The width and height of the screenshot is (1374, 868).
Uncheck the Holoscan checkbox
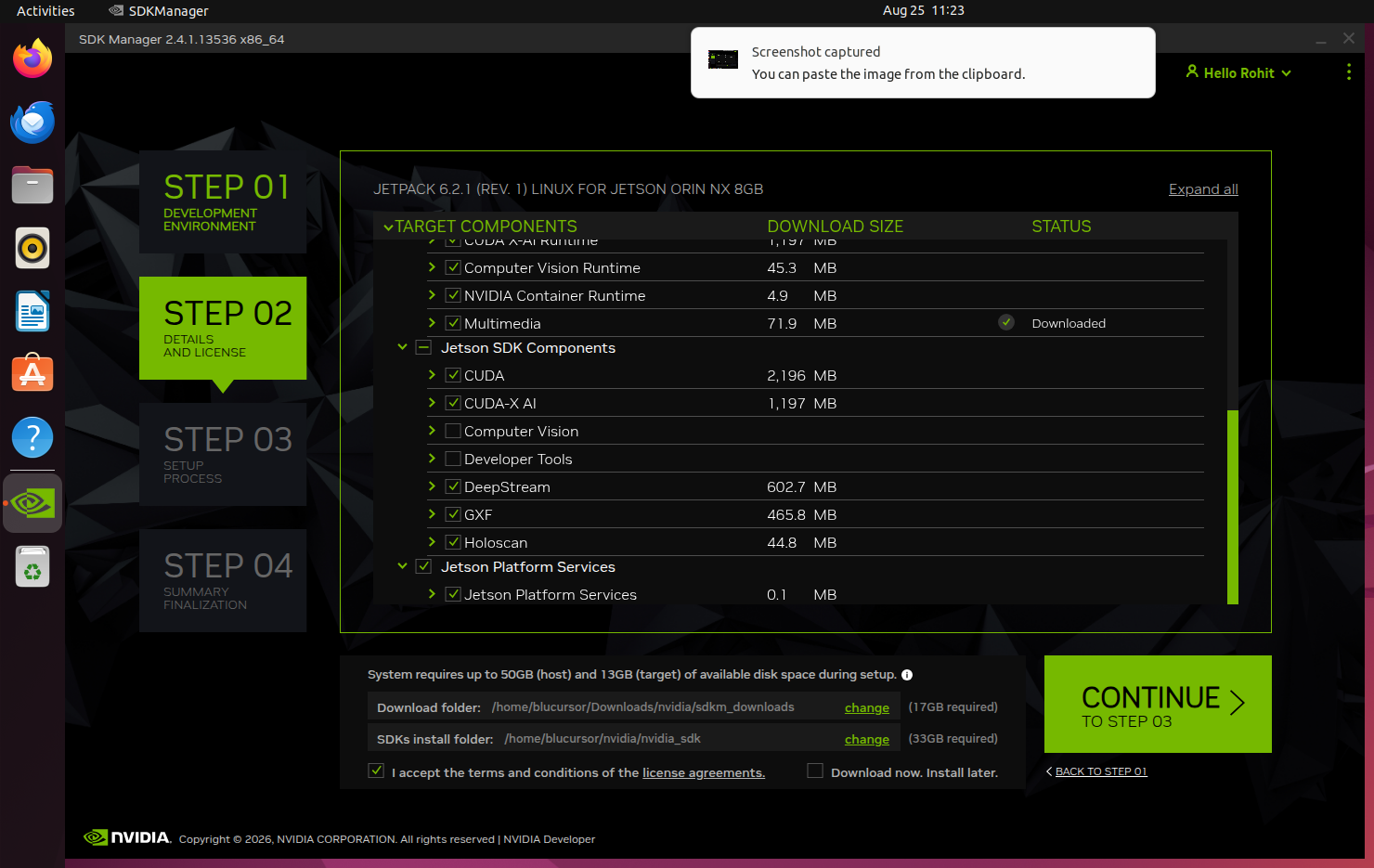(453, 542)
